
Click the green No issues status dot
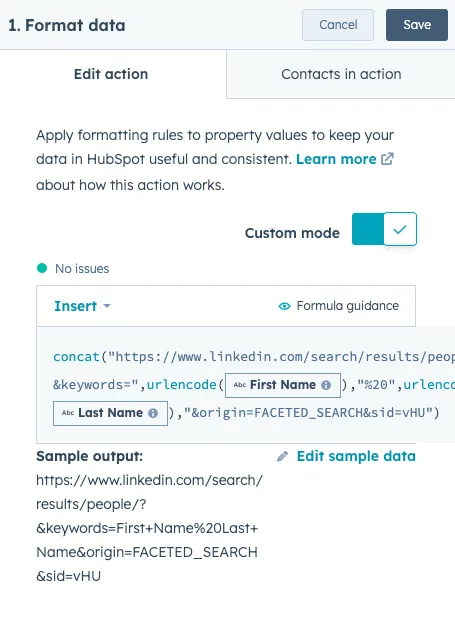[x=42, y=268]
